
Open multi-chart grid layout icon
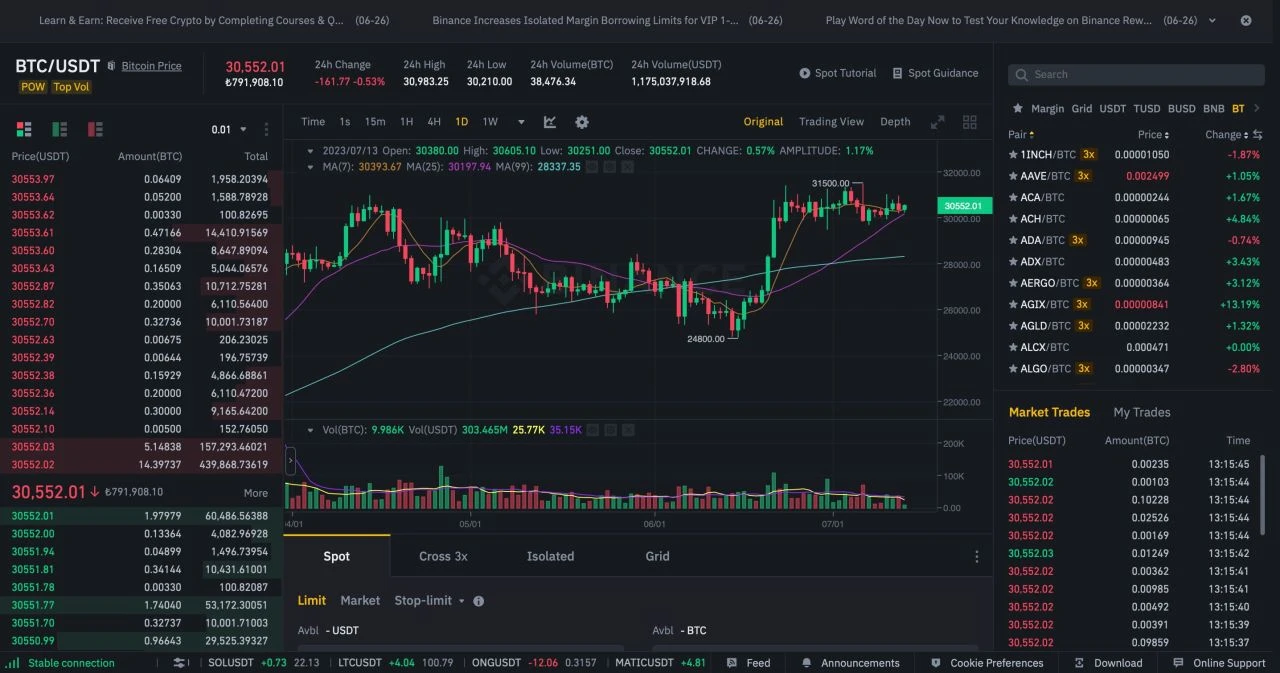click(x=969, y=122)
